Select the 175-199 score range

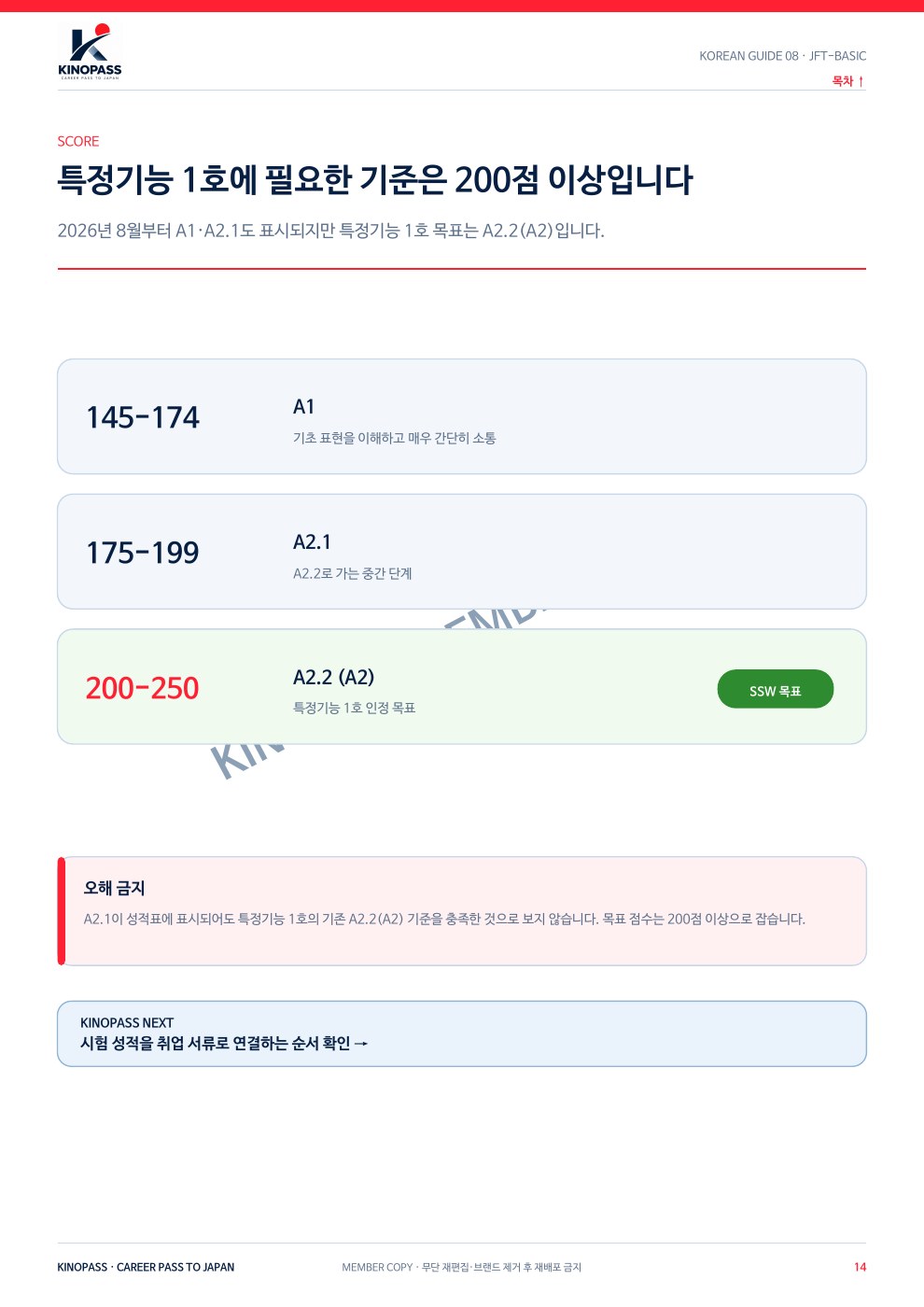[x=143, y=553]
